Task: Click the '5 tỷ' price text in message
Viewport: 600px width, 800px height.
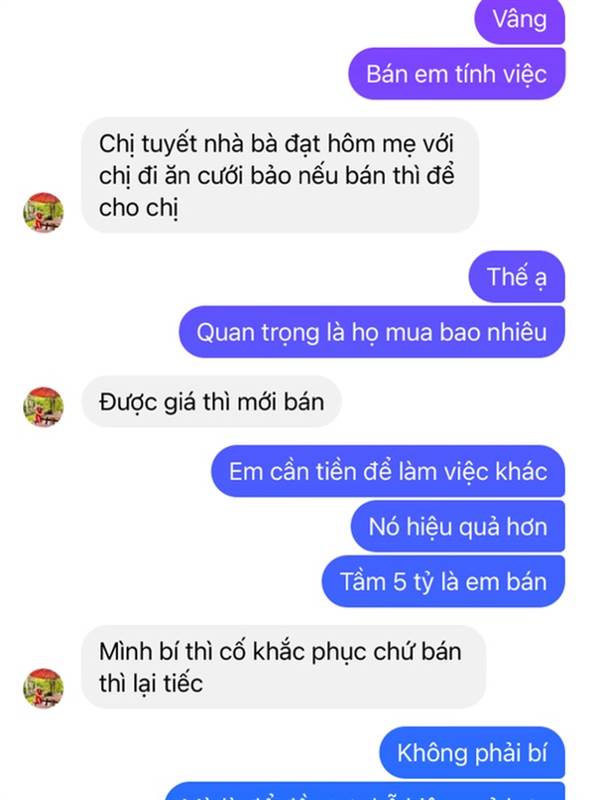Action: [x=413, y=582]
